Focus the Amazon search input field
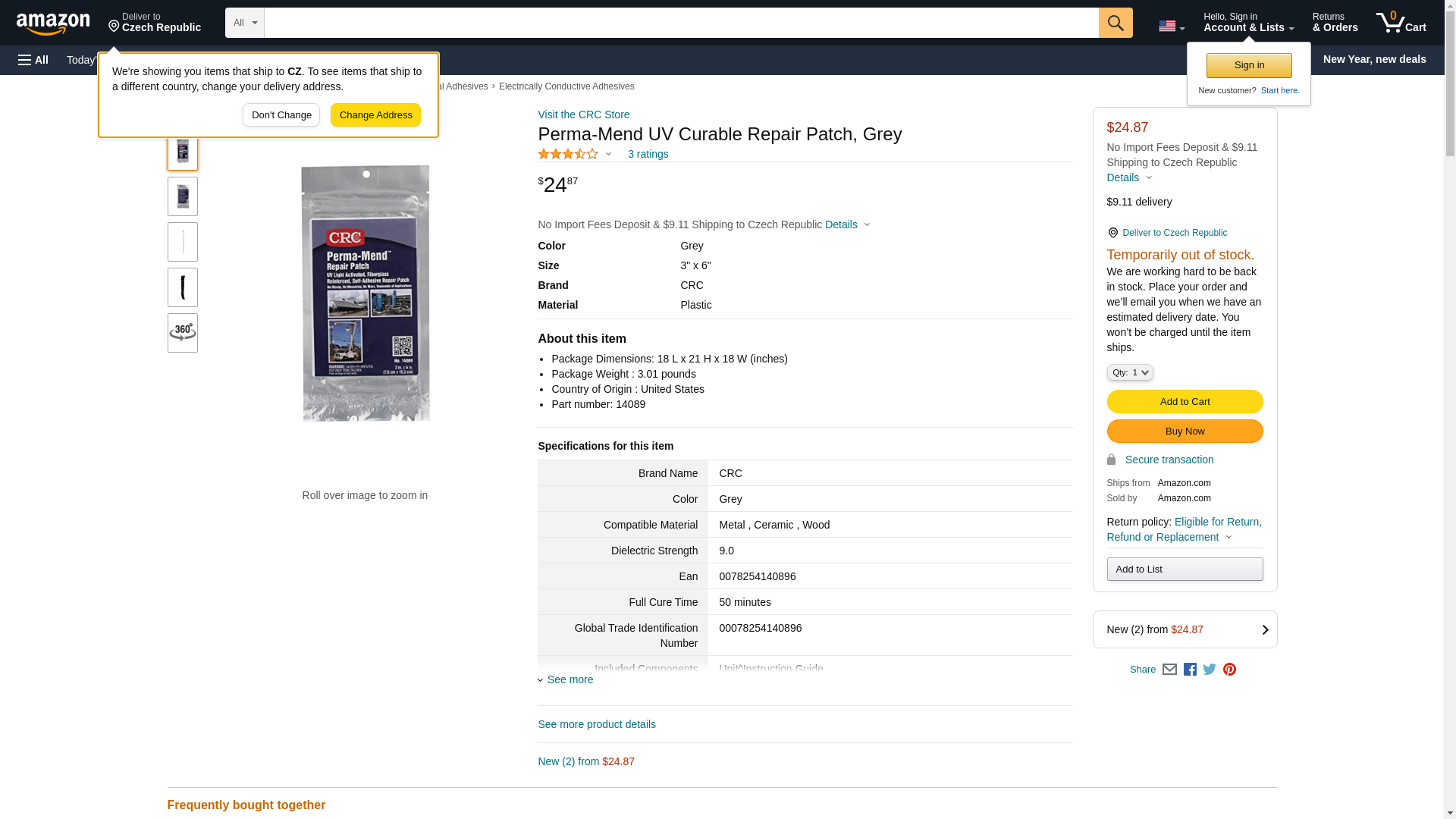The image size is (1456, 819). (x=680, y=23)
